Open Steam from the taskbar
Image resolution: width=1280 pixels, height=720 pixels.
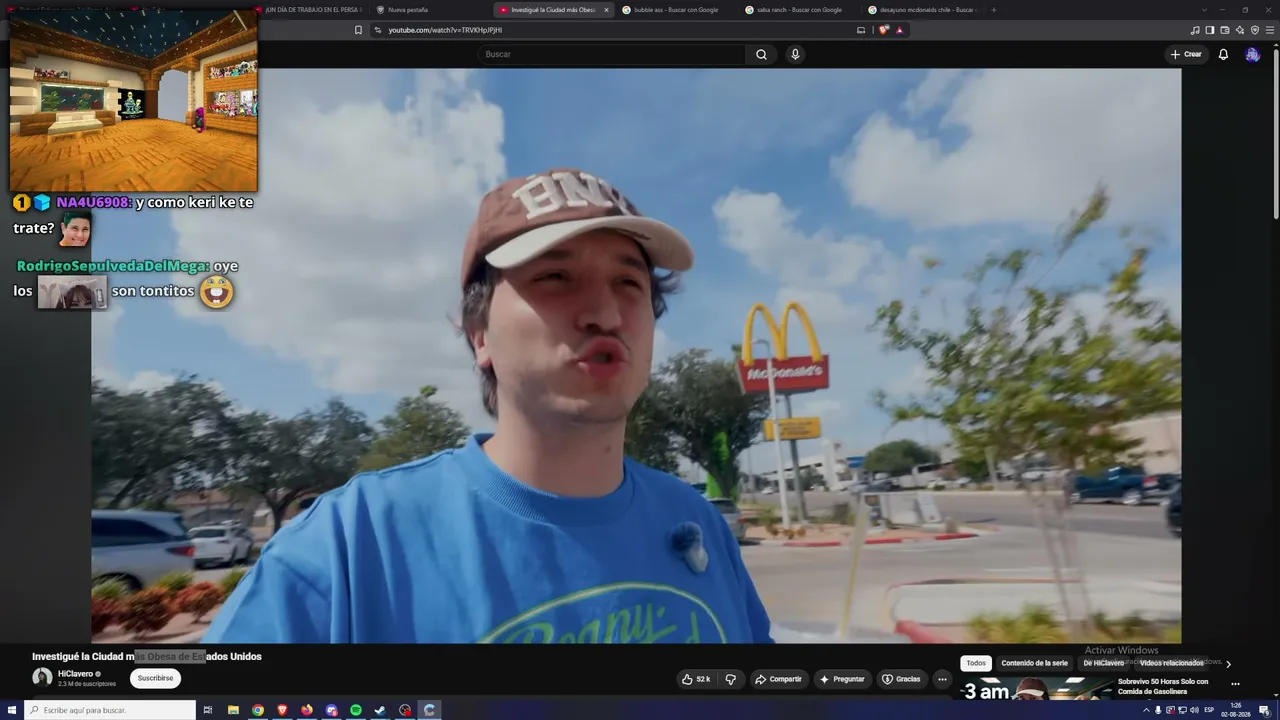[x=380, y=710]
